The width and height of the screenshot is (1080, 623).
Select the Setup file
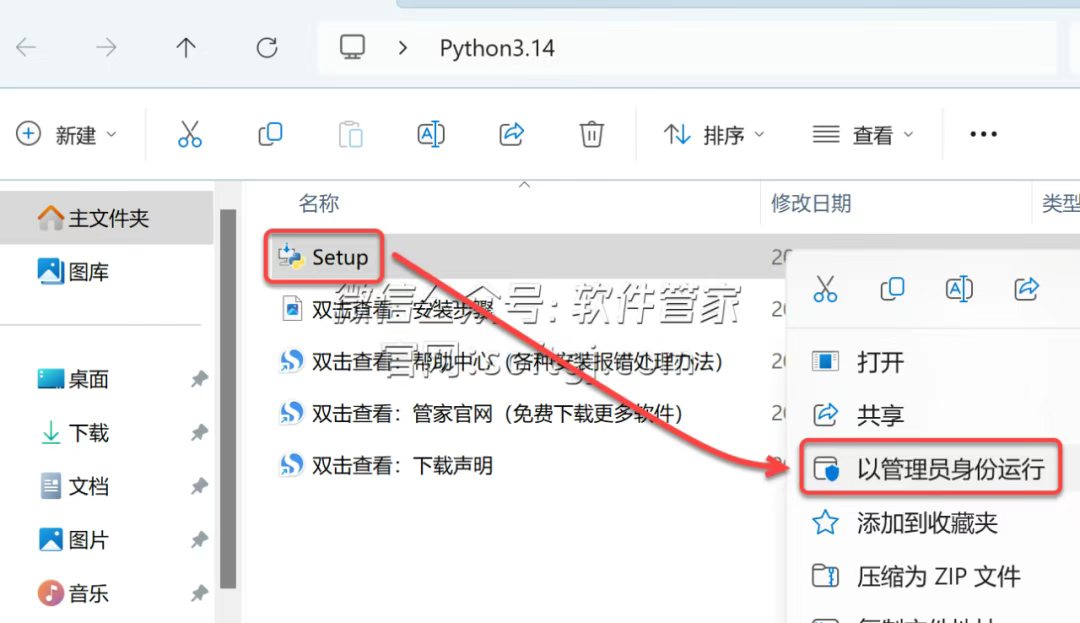pos(324,257)
